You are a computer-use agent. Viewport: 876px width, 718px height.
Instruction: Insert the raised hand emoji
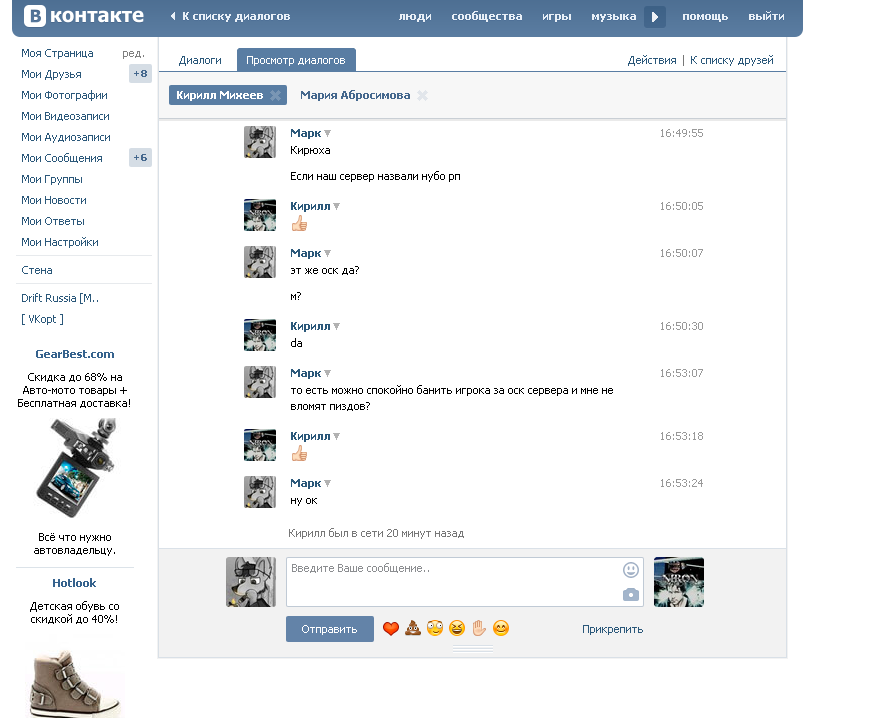point(479,628)
